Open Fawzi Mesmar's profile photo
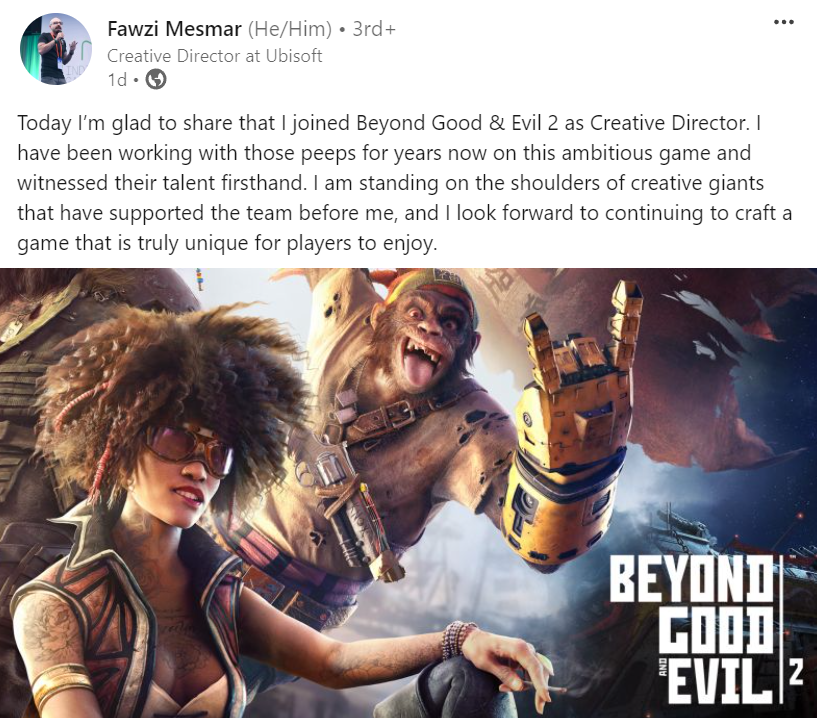 click(x=55, y=49)
